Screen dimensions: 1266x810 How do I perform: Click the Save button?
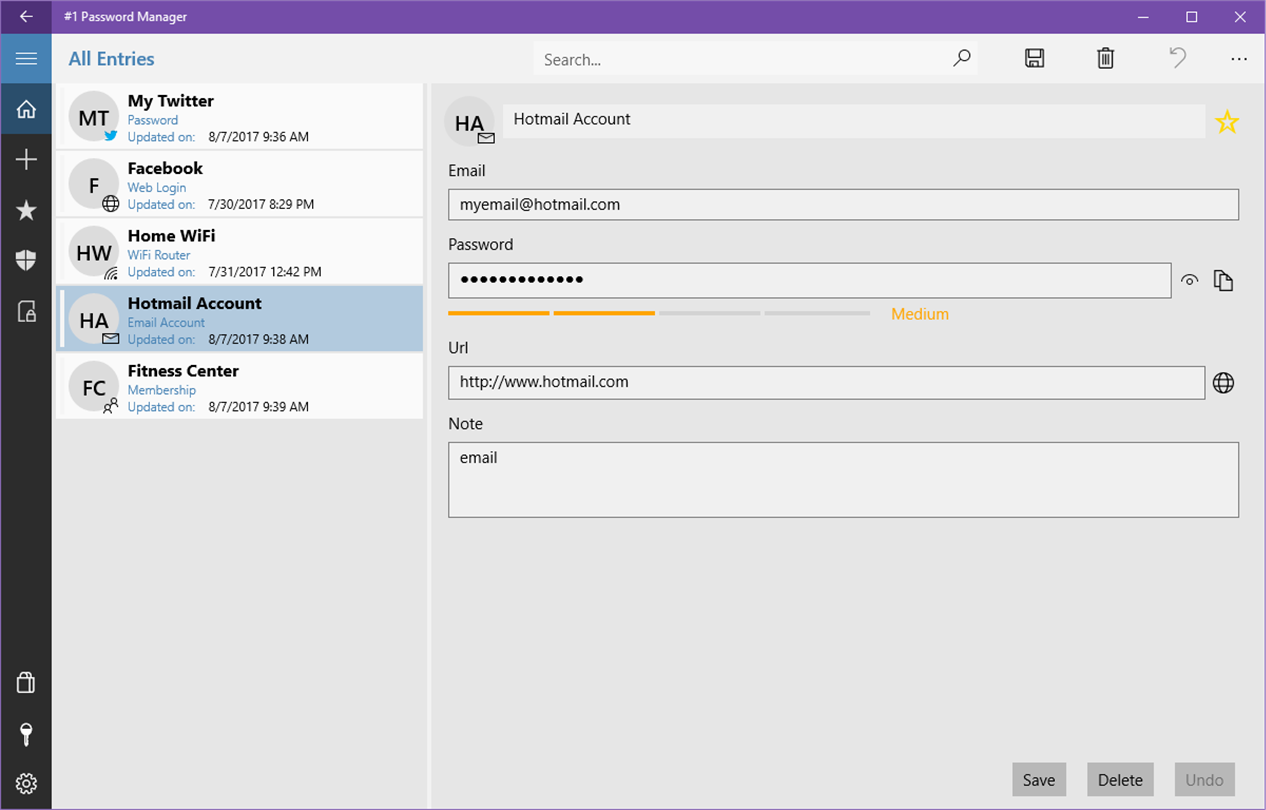click(1039, 780)
